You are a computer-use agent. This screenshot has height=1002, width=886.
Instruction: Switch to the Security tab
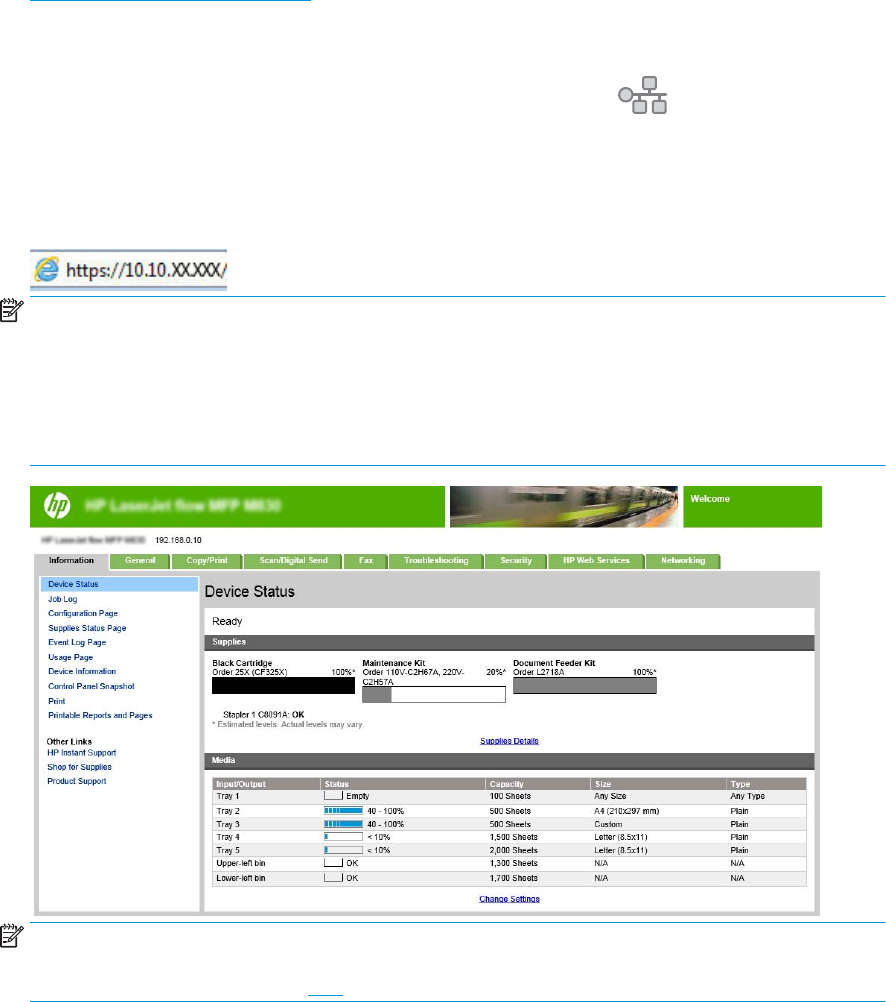pyautogui.click(x=516, y=561)
